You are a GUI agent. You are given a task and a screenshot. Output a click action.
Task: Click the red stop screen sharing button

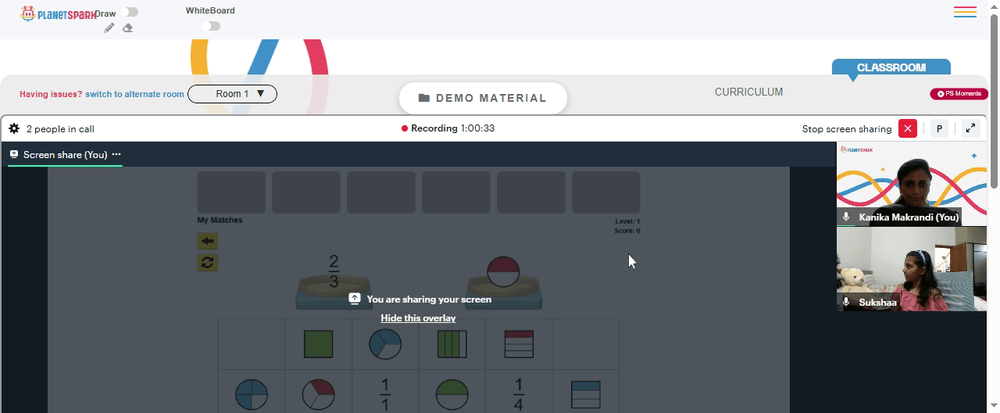908,129
